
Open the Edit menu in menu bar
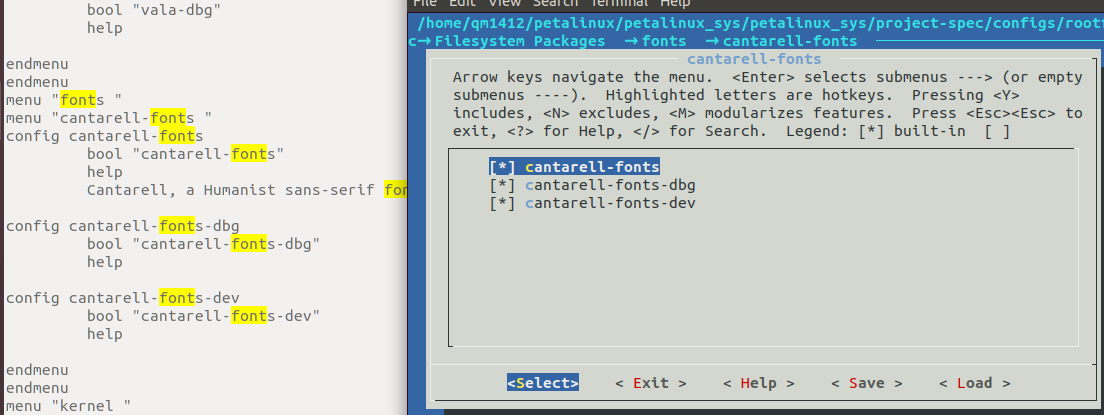[x=461, y=4]
